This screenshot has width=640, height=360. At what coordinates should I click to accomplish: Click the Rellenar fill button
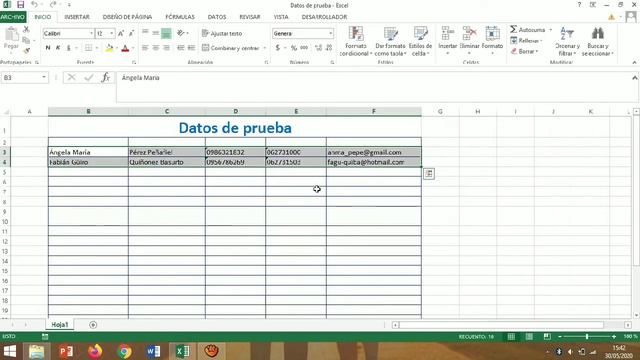526,40
